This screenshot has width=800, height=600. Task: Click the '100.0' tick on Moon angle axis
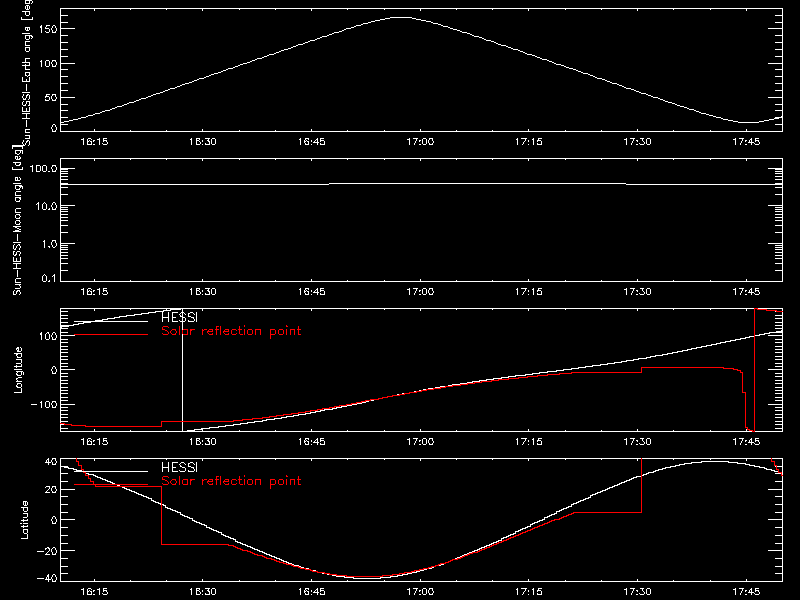[x=43, y=168]
